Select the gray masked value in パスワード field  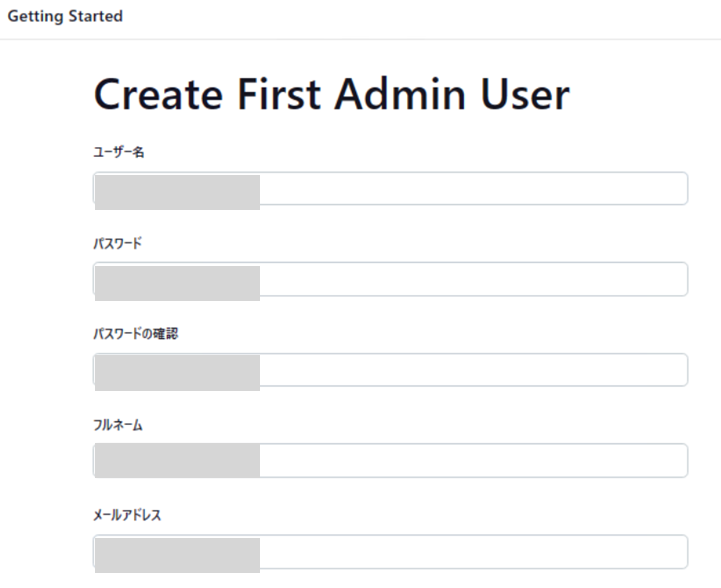(x=177, y=283)
